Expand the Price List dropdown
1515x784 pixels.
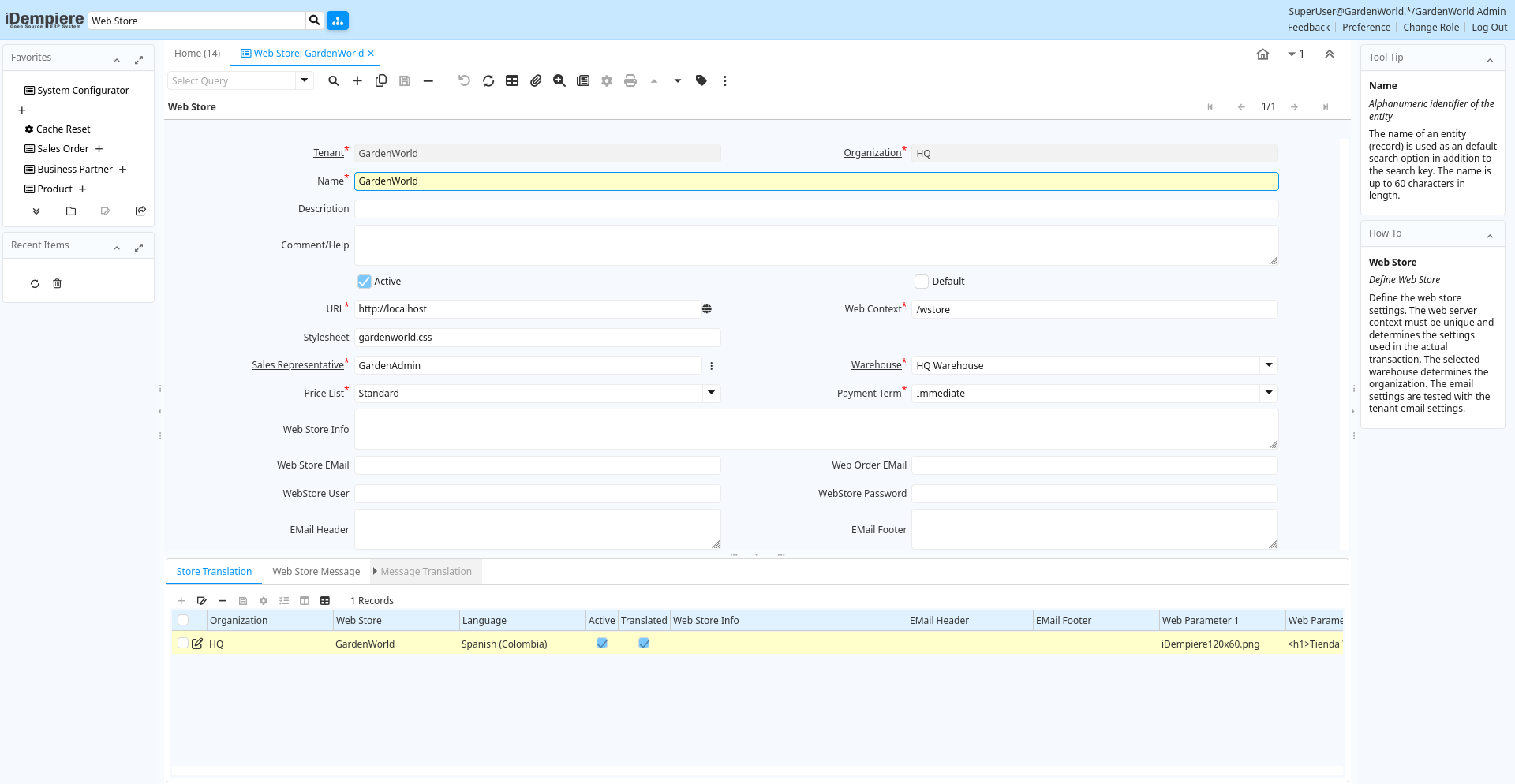click(x=712, y=393)
